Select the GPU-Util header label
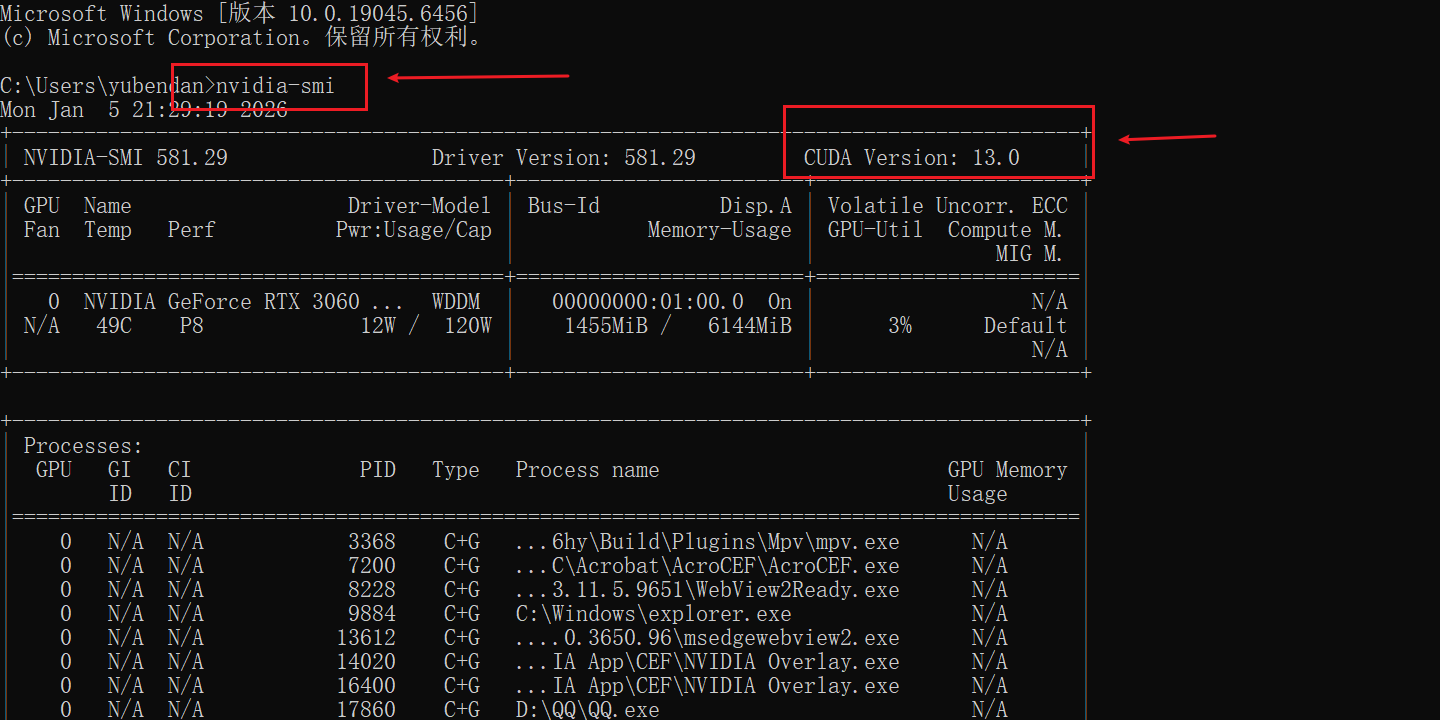 (875, 230)
